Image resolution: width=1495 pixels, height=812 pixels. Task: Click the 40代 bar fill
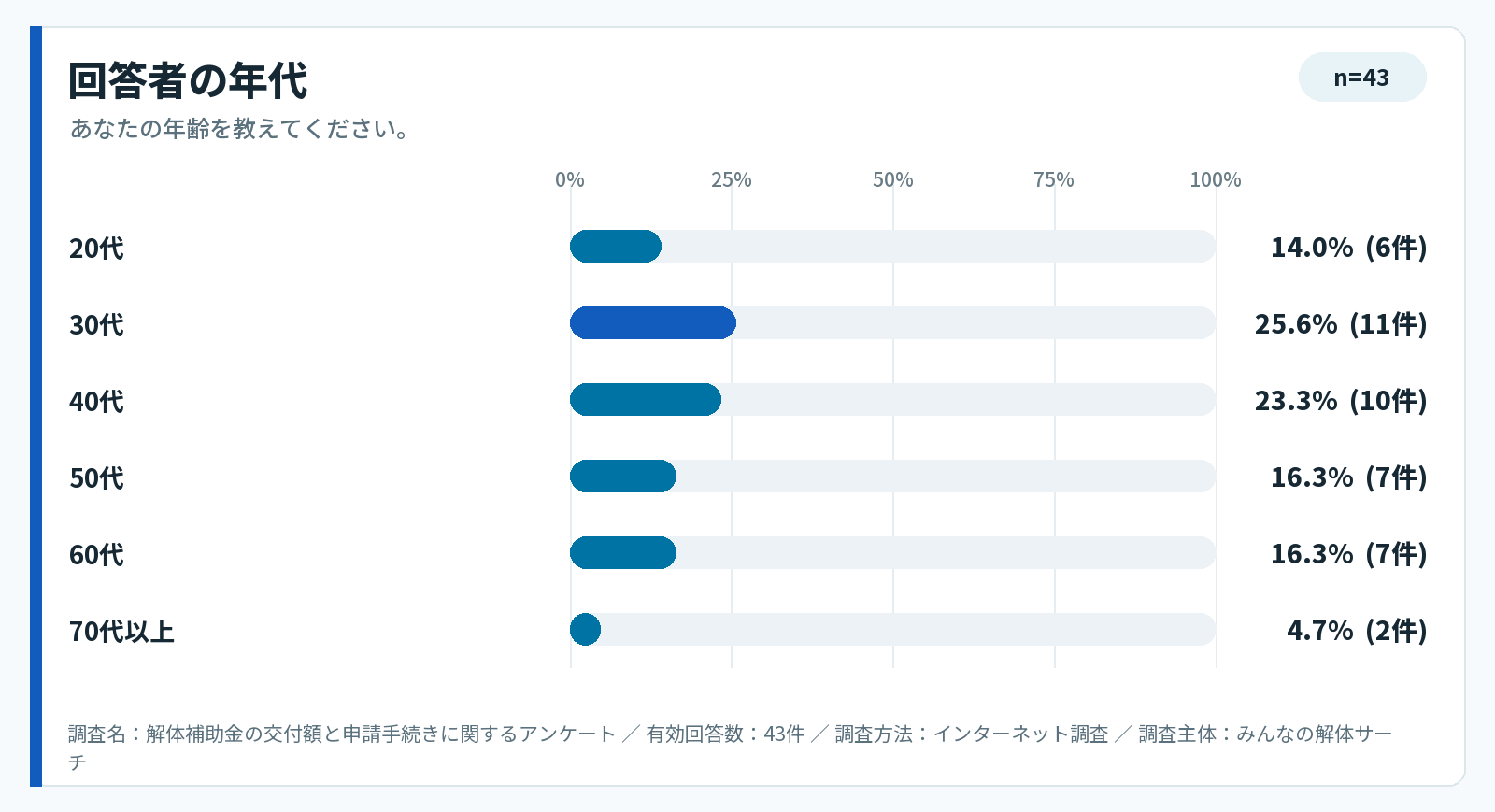pos(646,400)
